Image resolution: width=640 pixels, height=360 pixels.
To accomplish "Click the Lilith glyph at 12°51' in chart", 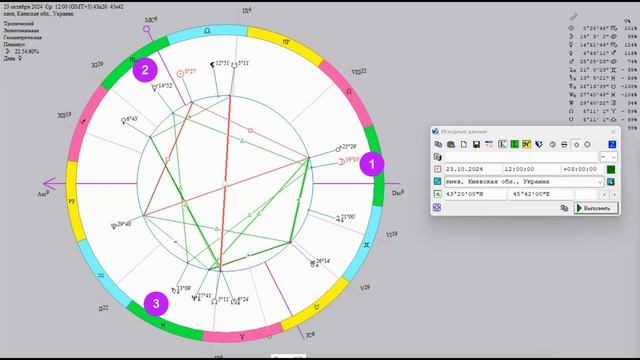I will tap(212, 65).
